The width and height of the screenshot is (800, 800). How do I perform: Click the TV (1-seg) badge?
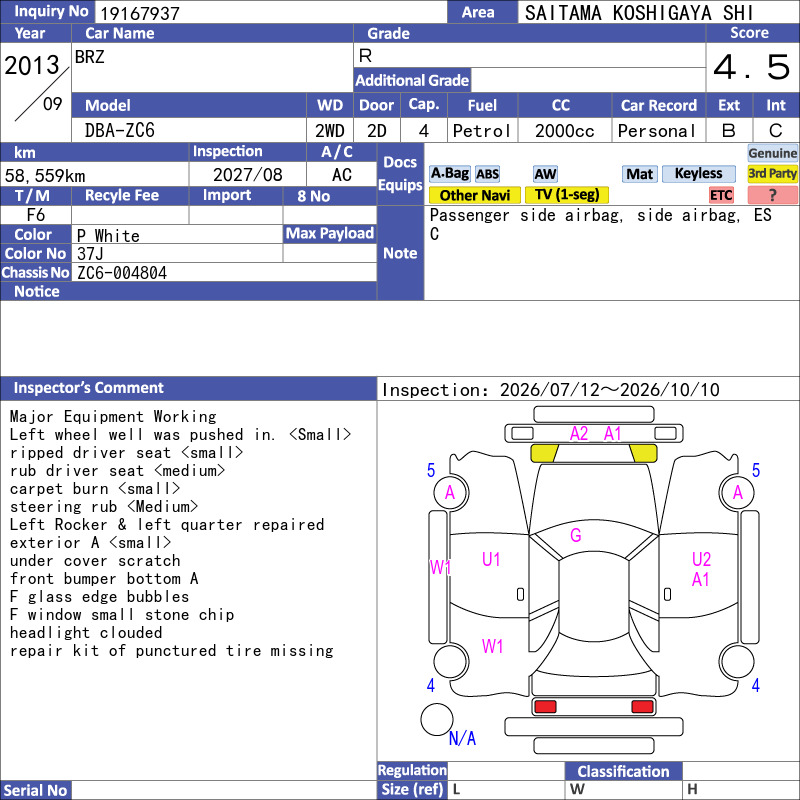[x=567, y=195]
